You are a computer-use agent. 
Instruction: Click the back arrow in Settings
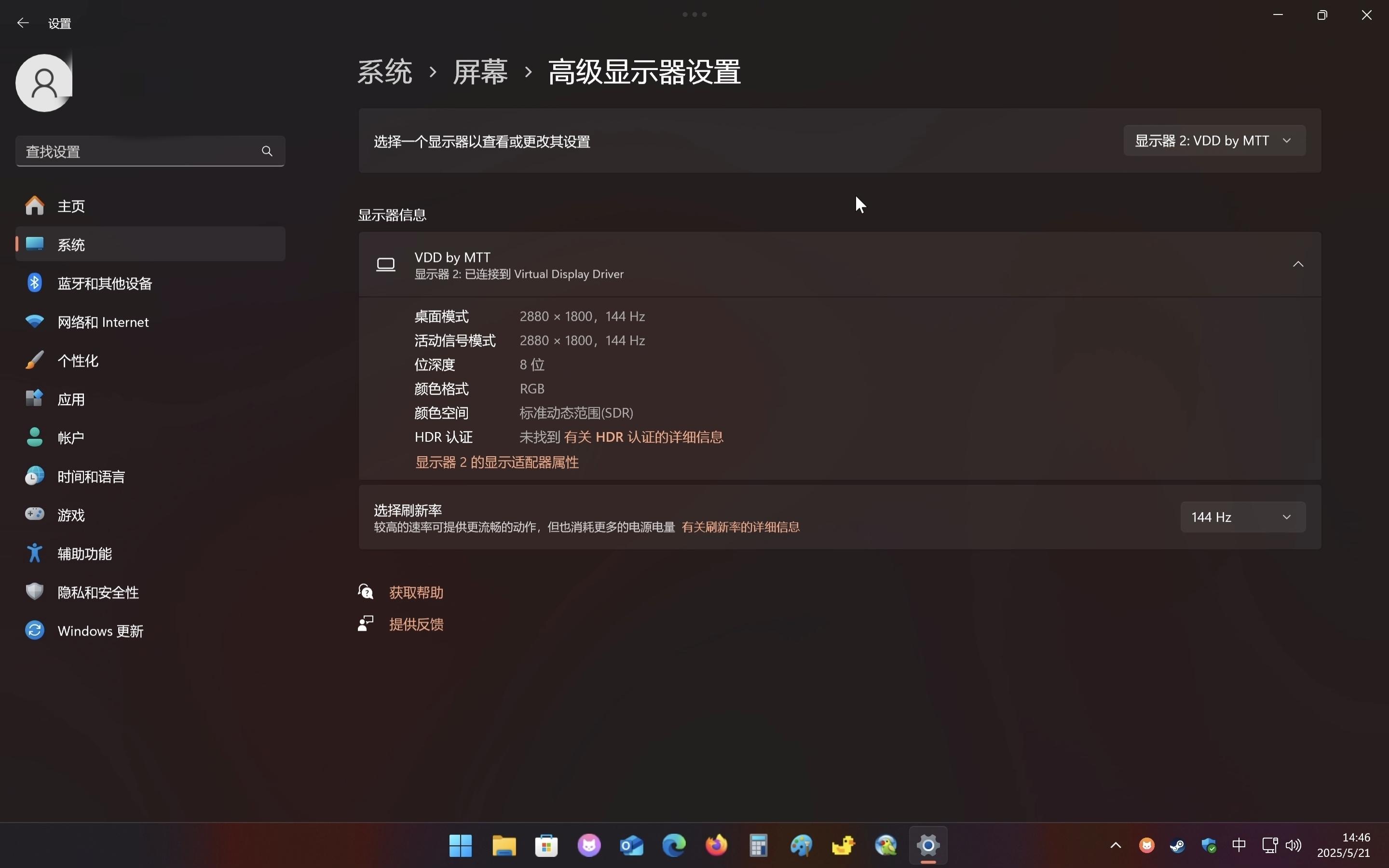[x=23, y=23]
